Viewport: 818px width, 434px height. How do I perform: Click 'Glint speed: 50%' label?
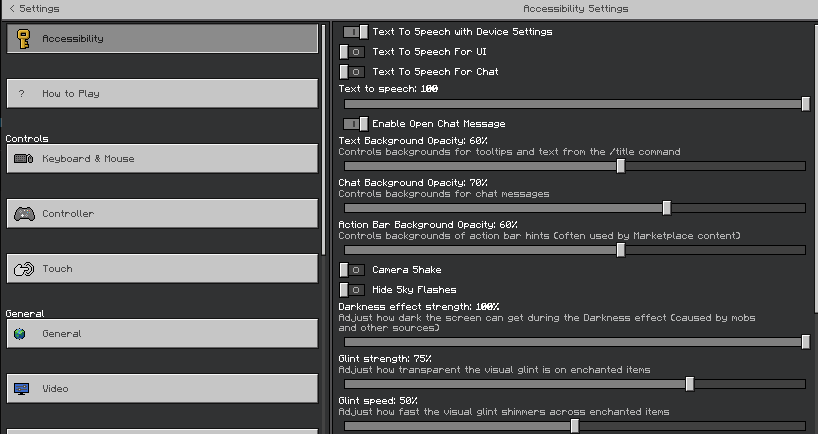click(x=378, y=401)
